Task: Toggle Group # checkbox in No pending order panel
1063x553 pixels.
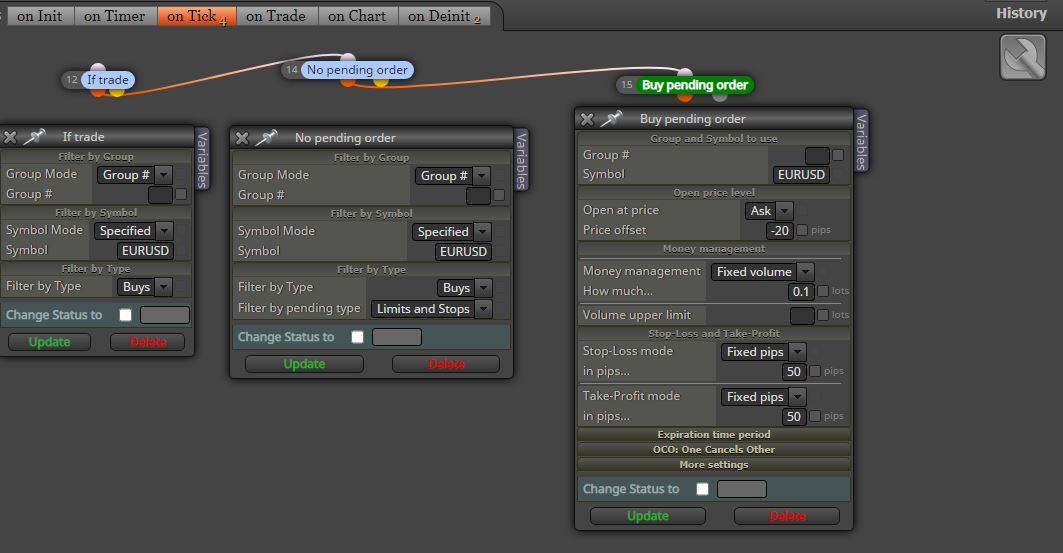Action: click(499, 195)
